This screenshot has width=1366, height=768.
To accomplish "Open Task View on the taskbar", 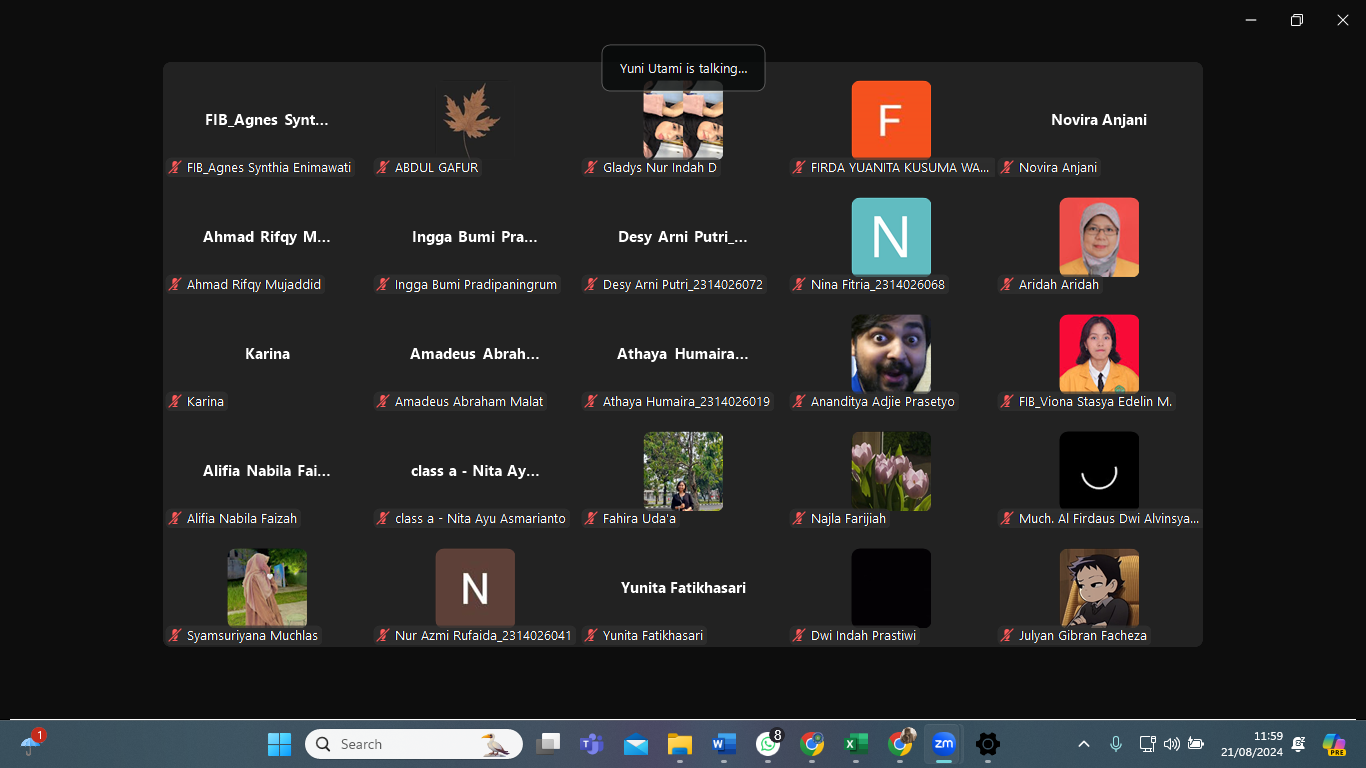I will click(x=548, y=744).
